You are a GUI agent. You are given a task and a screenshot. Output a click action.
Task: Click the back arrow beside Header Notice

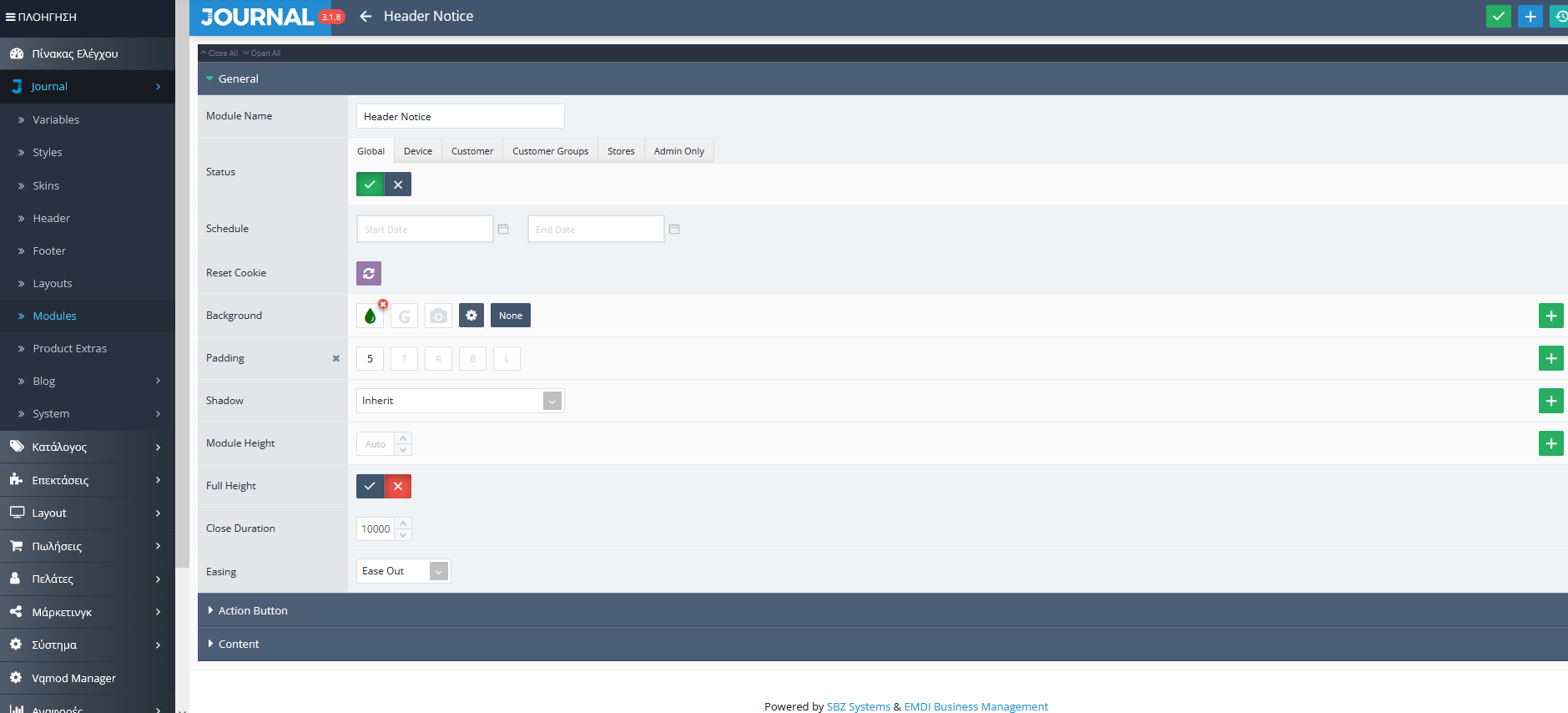click(x=366, y=17)
